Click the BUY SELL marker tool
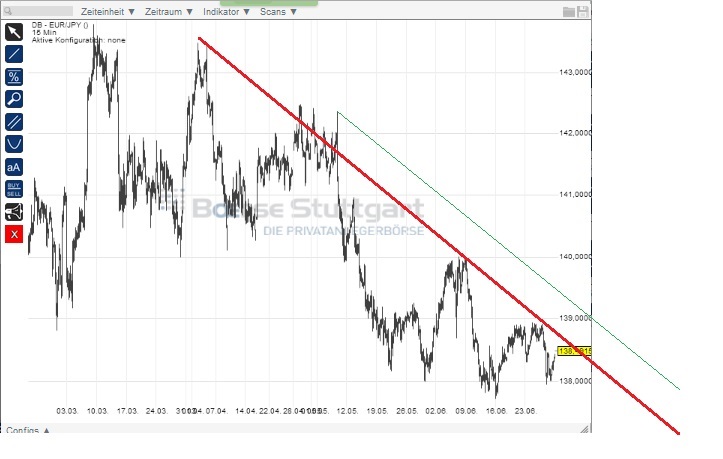This screenshot has height=459, width=723. pos(14,189)
